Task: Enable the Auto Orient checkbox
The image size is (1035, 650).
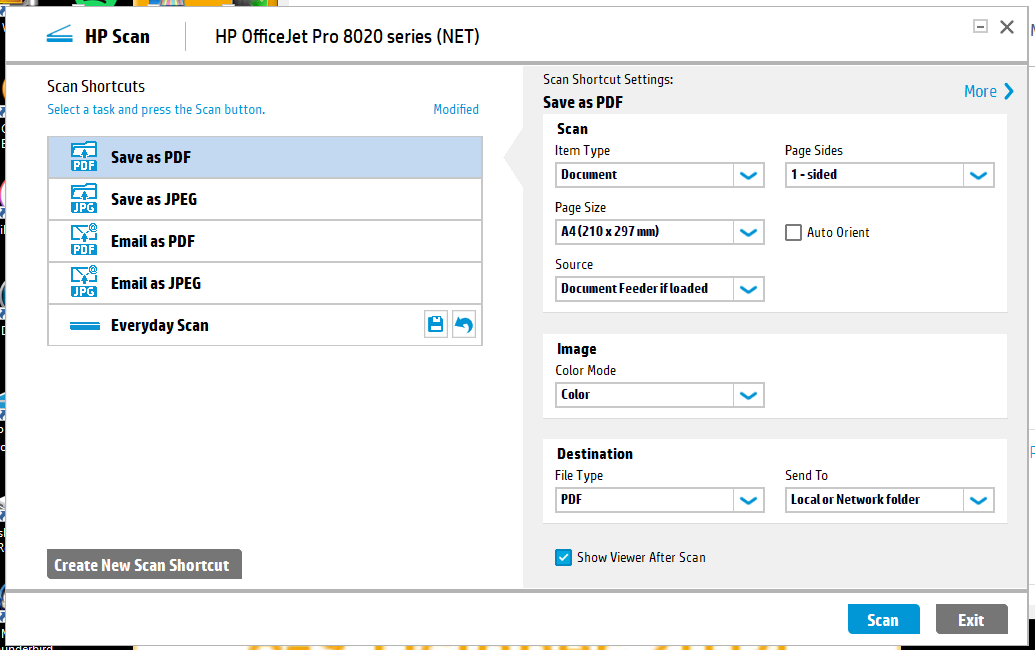Action: click(793, 232)
